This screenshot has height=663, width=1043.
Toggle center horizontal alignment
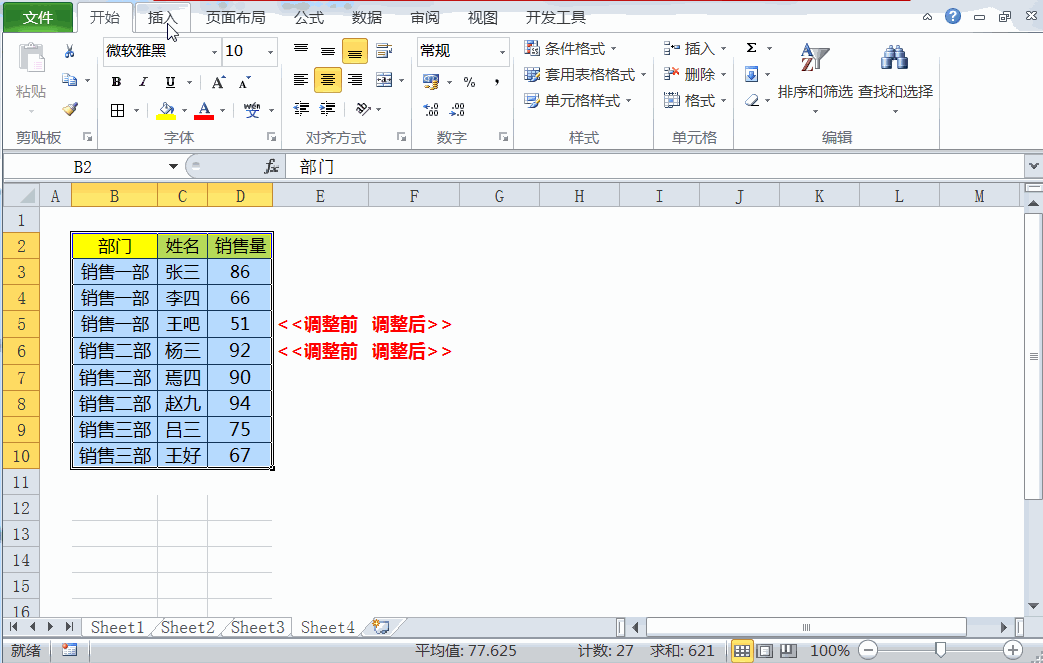328,80
